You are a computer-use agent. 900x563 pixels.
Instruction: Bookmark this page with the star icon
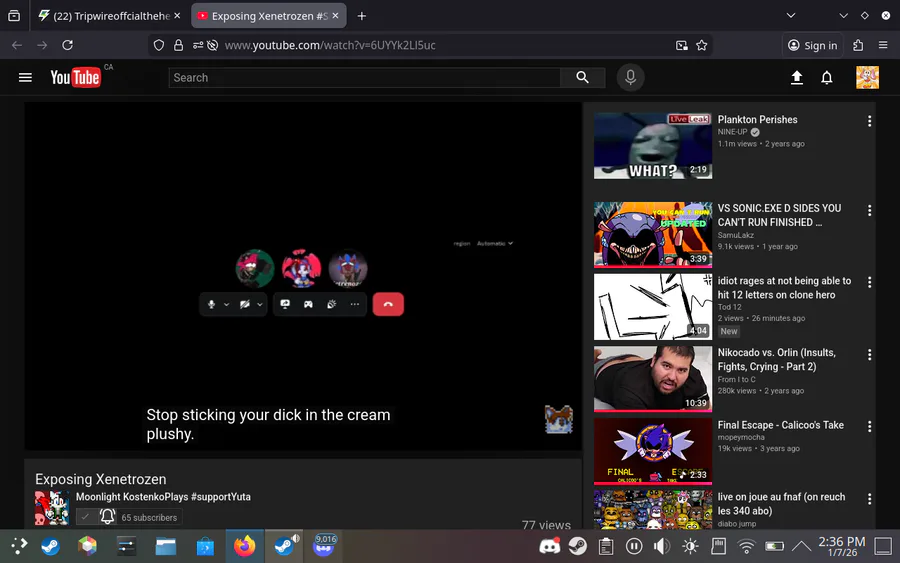click(x=701, y=45)
